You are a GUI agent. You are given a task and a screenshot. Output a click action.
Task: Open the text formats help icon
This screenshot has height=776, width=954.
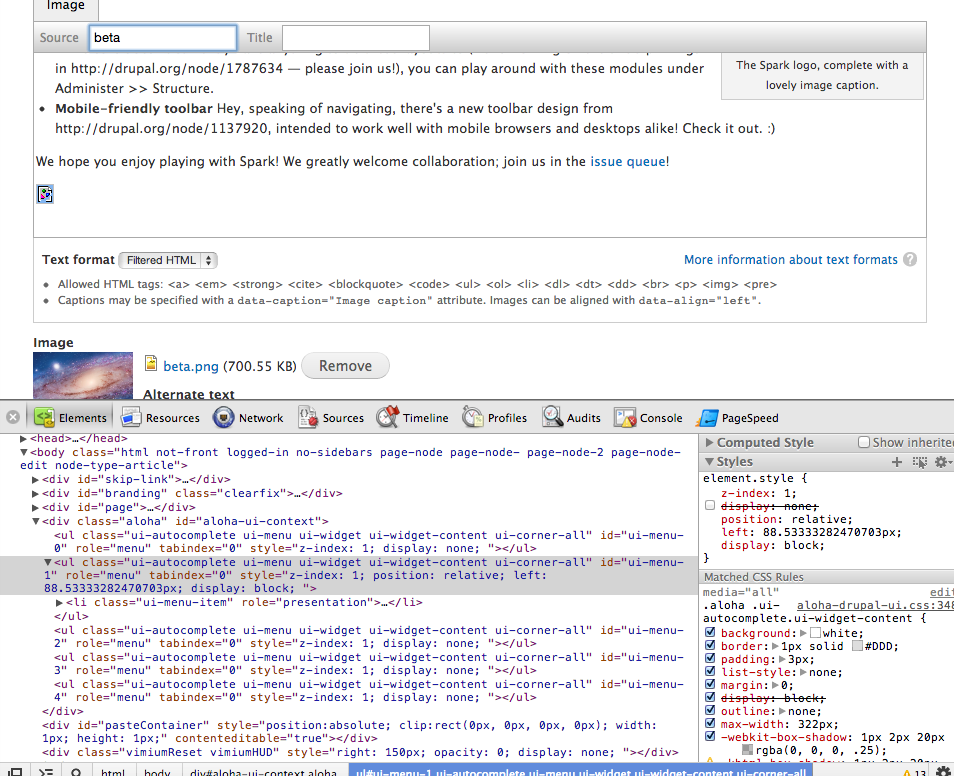(x=910, y=259)
